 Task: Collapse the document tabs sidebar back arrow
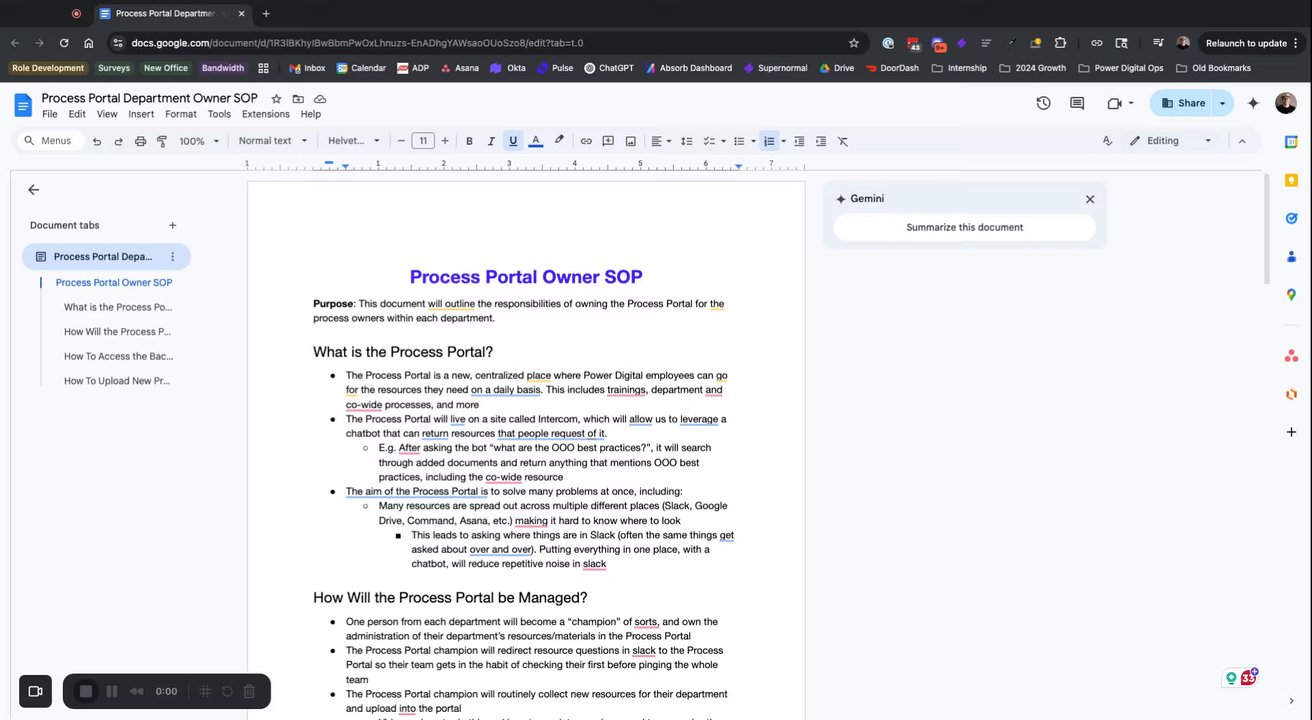coord(34,190)
